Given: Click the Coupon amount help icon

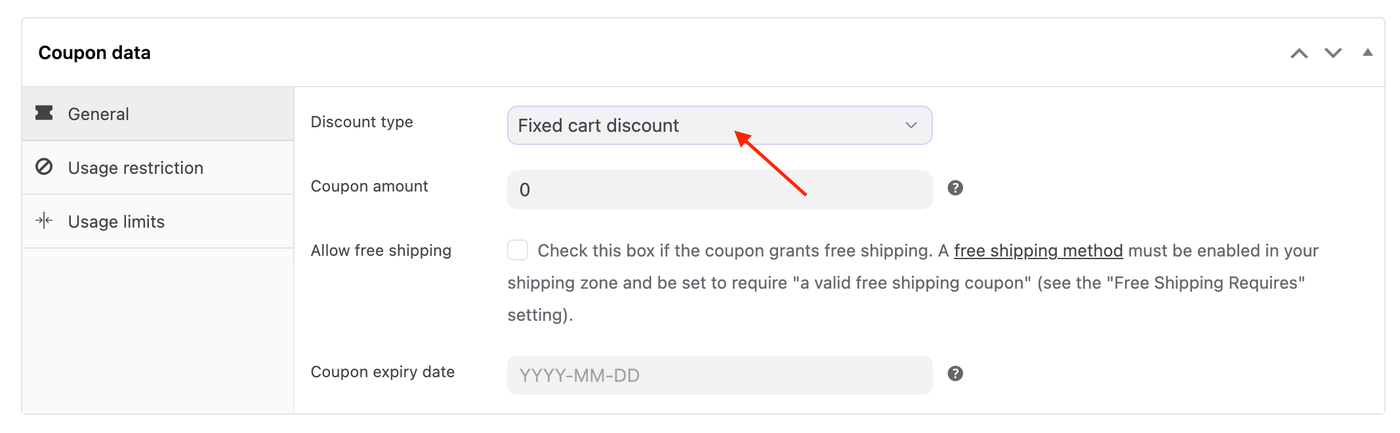Looking at the screenshot, I should click(955, 188).
